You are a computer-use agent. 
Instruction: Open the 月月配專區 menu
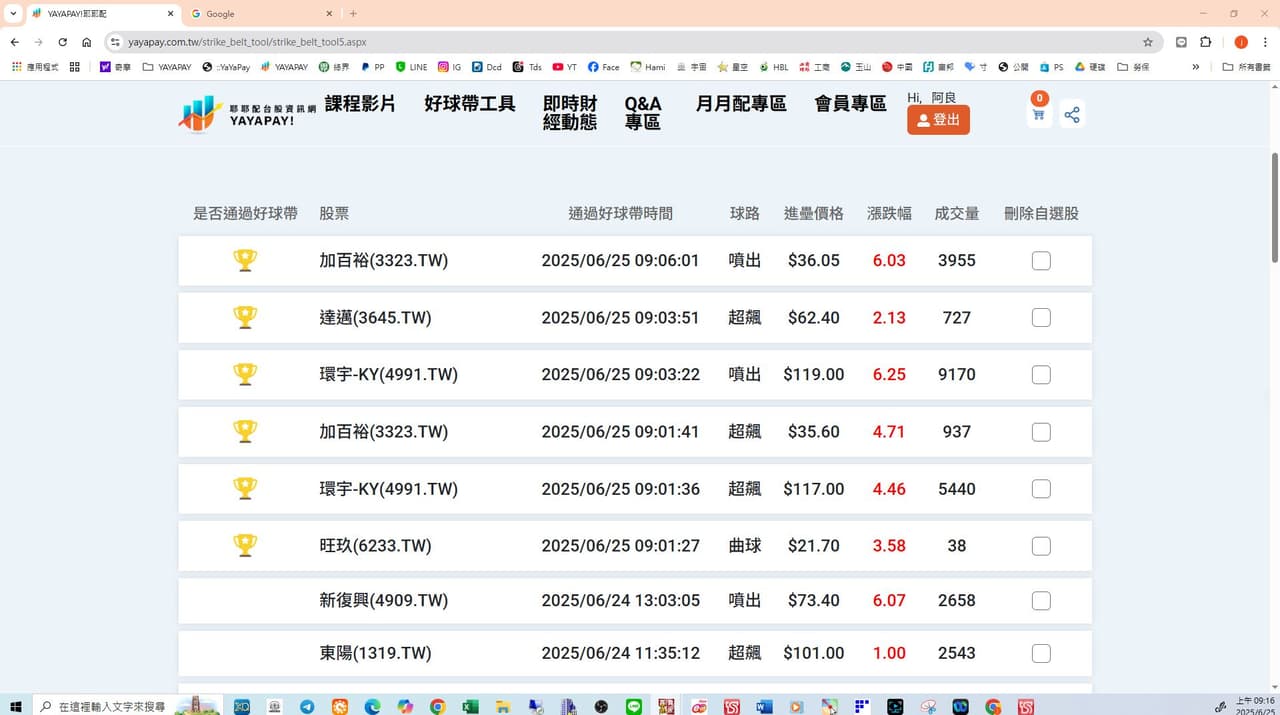point(741,104)
